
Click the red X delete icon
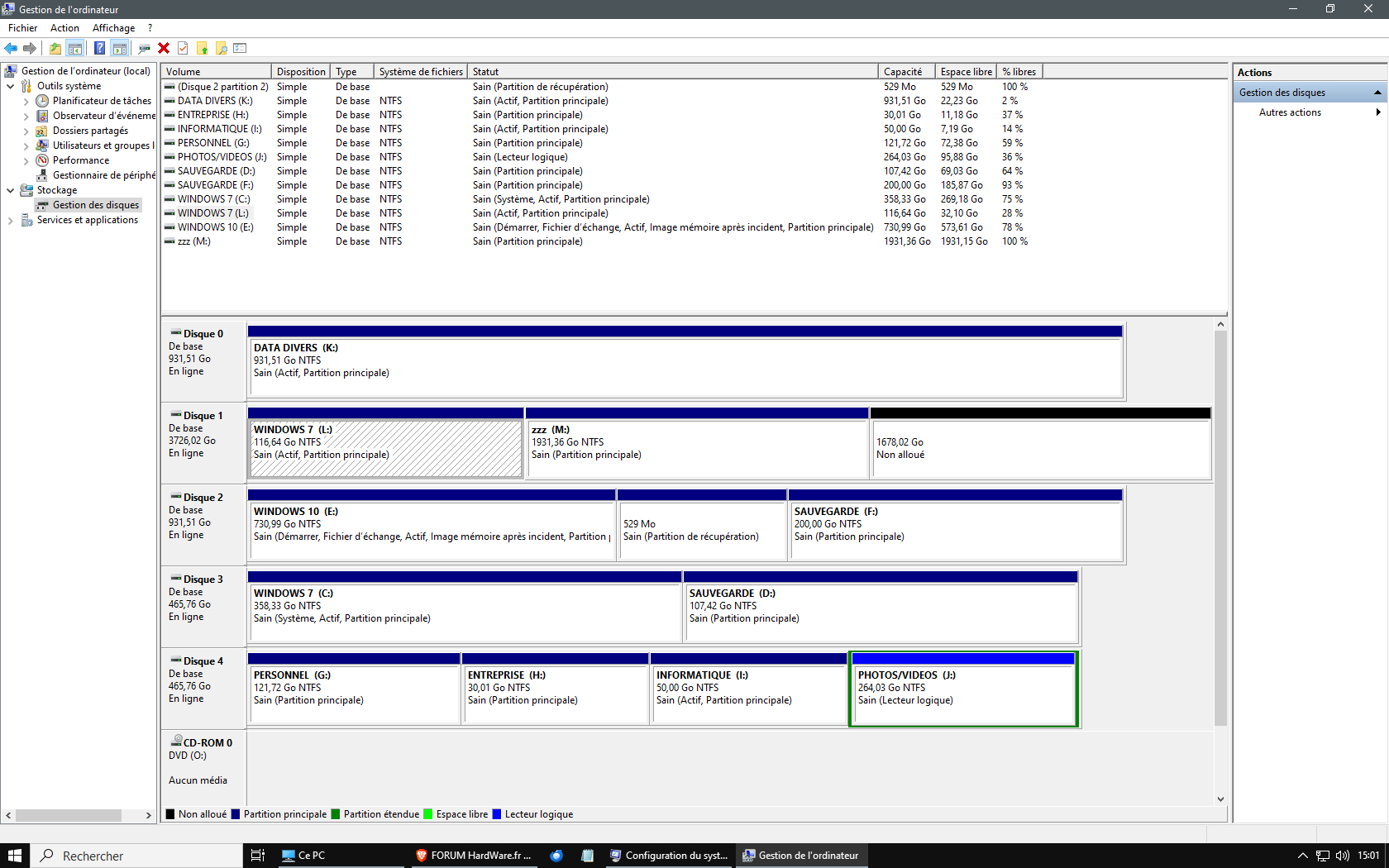coord(164,48)
